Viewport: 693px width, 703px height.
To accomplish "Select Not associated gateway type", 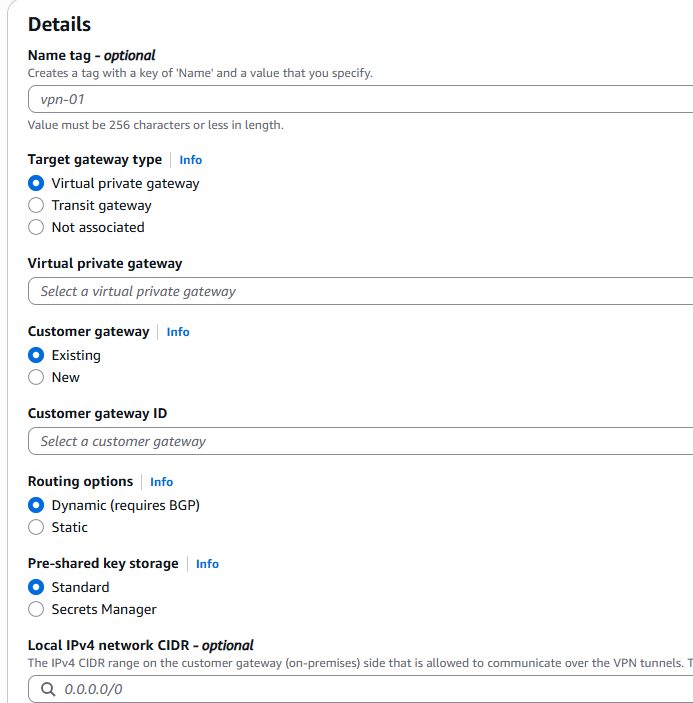I will pyautogui.click(x=36, y=227).
